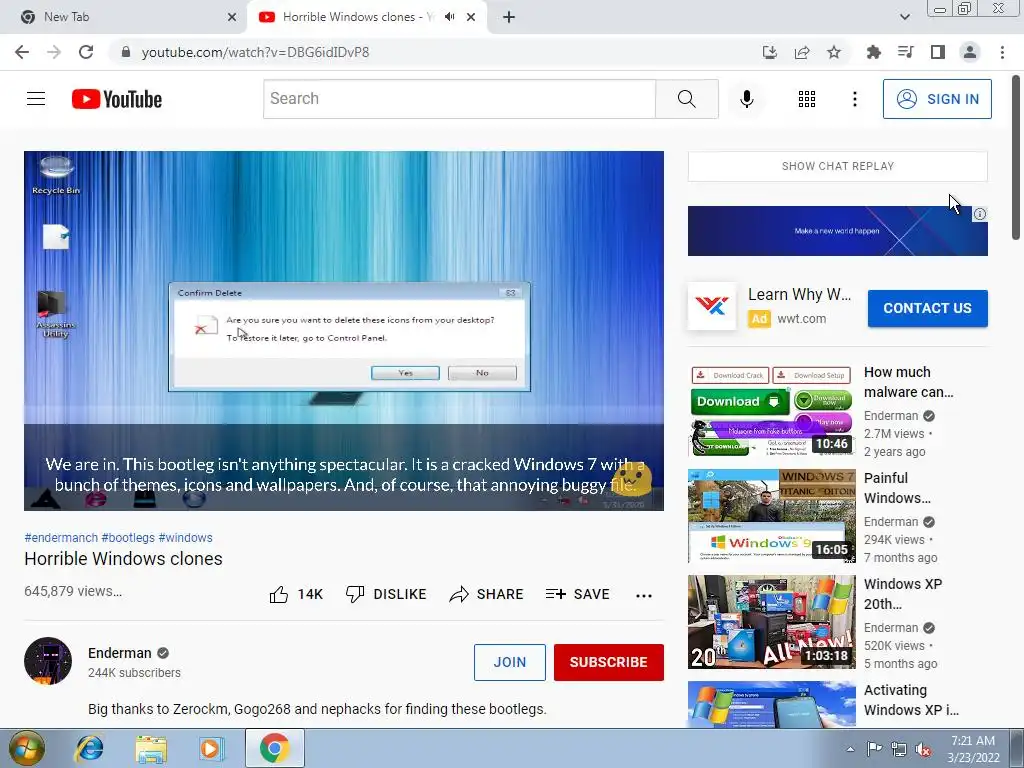Share the video via the SHARE arrow
Screen dimensions: 1024x768
[x=487, y=594]
